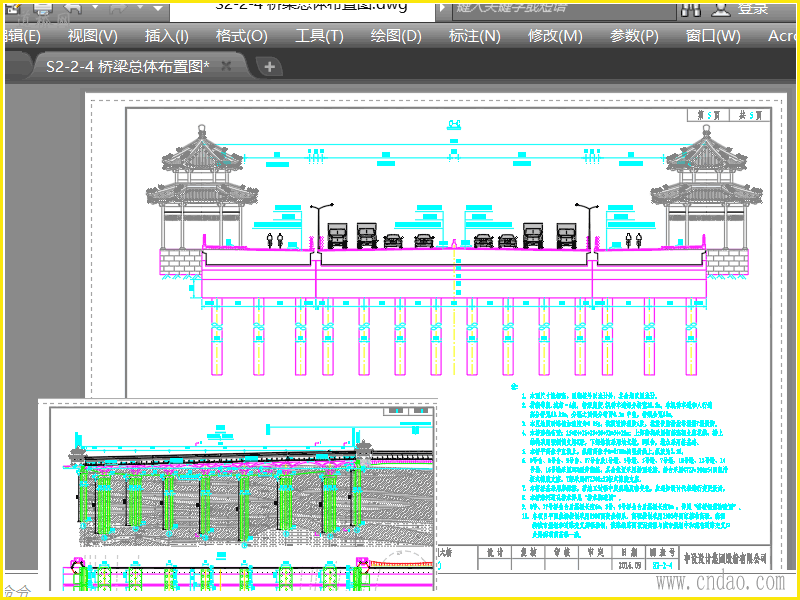The width and height of the screenshot is (800, 600).
Task: Open the 格式(O) menu
Action: point(242,36)
